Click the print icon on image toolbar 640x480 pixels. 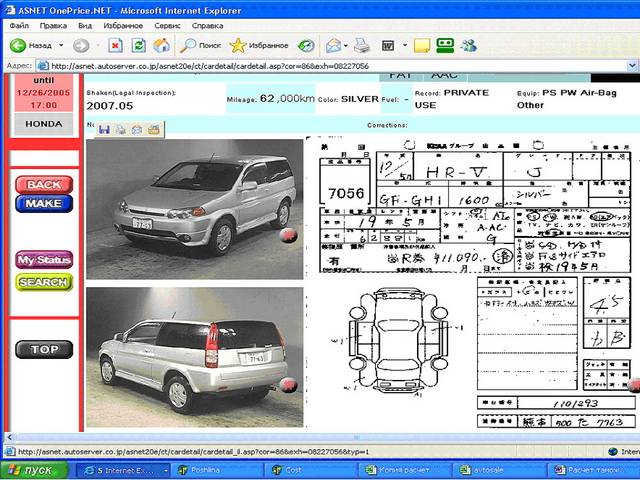coord(120,130)
